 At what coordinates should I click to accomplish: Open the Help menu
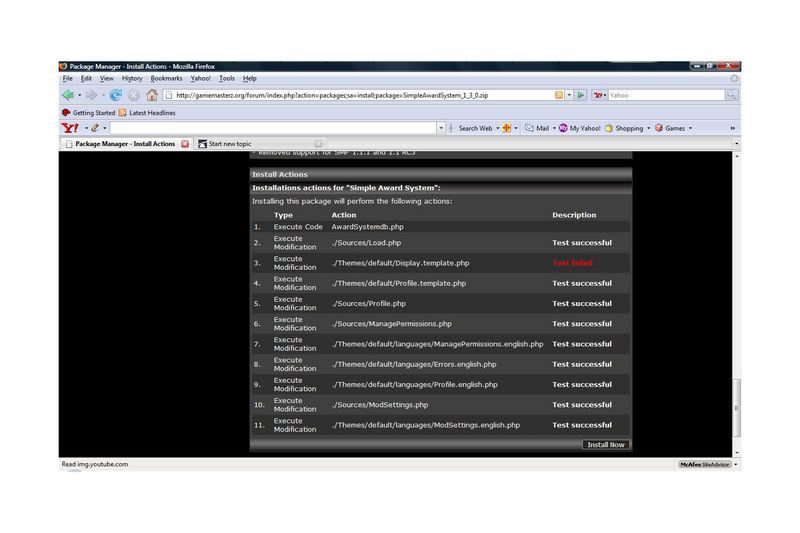point(249,79)
